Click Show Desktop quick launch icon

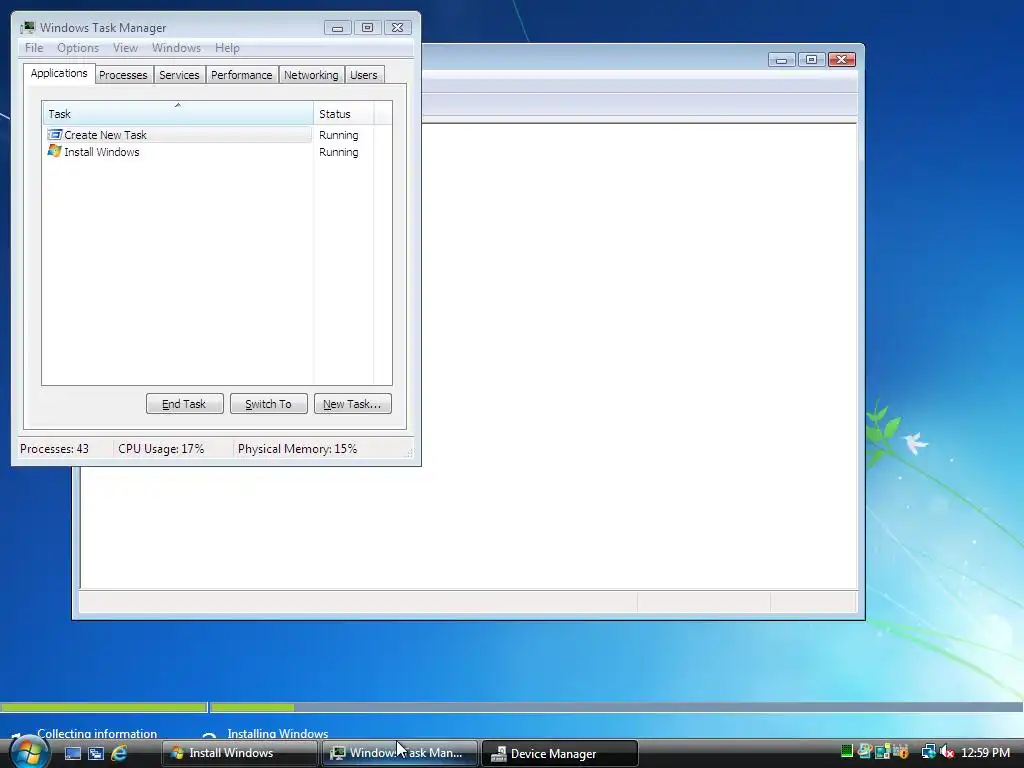pyautogui.click(x=73, y=753)
